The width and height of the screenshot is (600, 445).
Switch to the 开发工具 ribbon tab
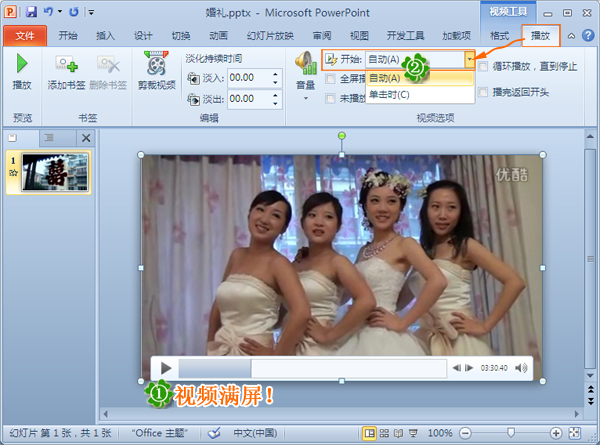(x=405, y=36)
